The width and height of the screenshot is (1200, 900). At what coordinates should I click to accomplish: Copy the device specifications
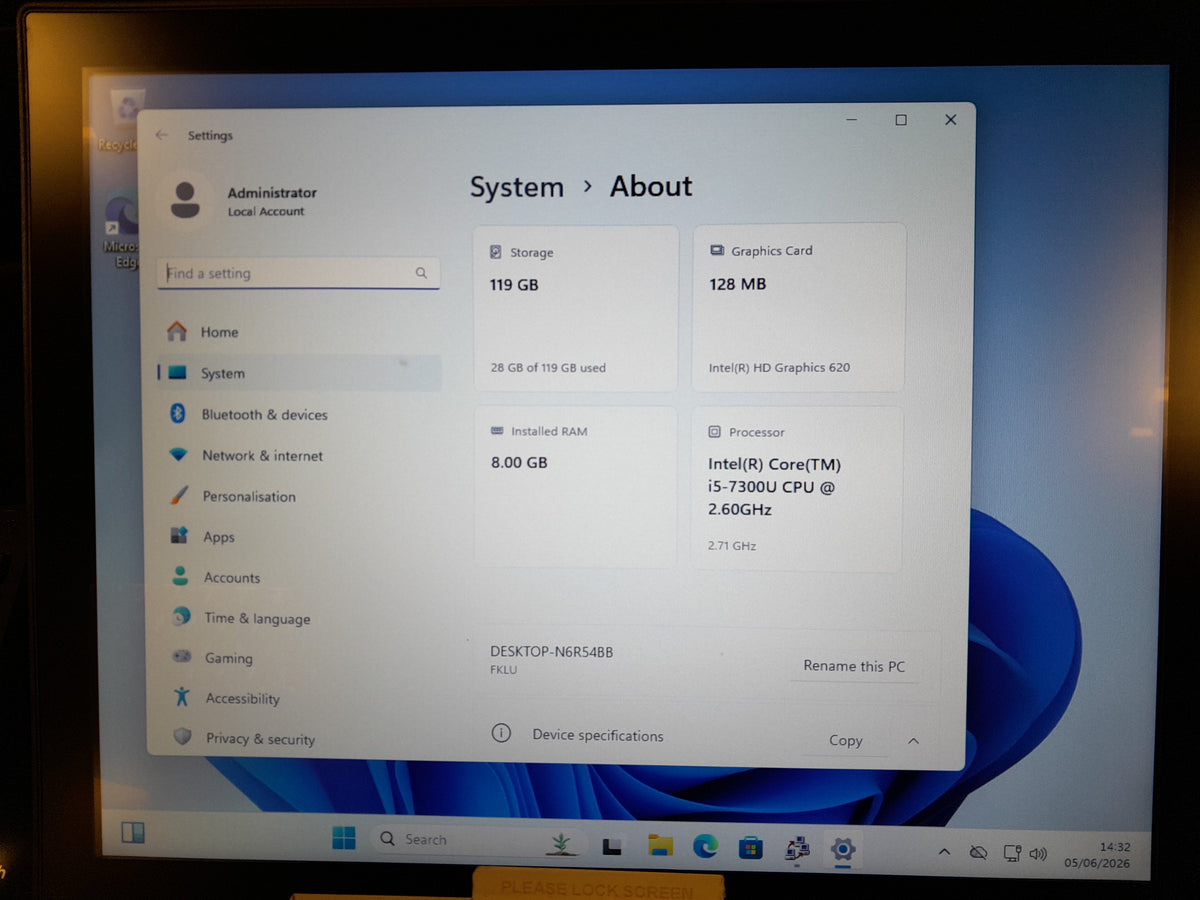click(x=845, y=740)
